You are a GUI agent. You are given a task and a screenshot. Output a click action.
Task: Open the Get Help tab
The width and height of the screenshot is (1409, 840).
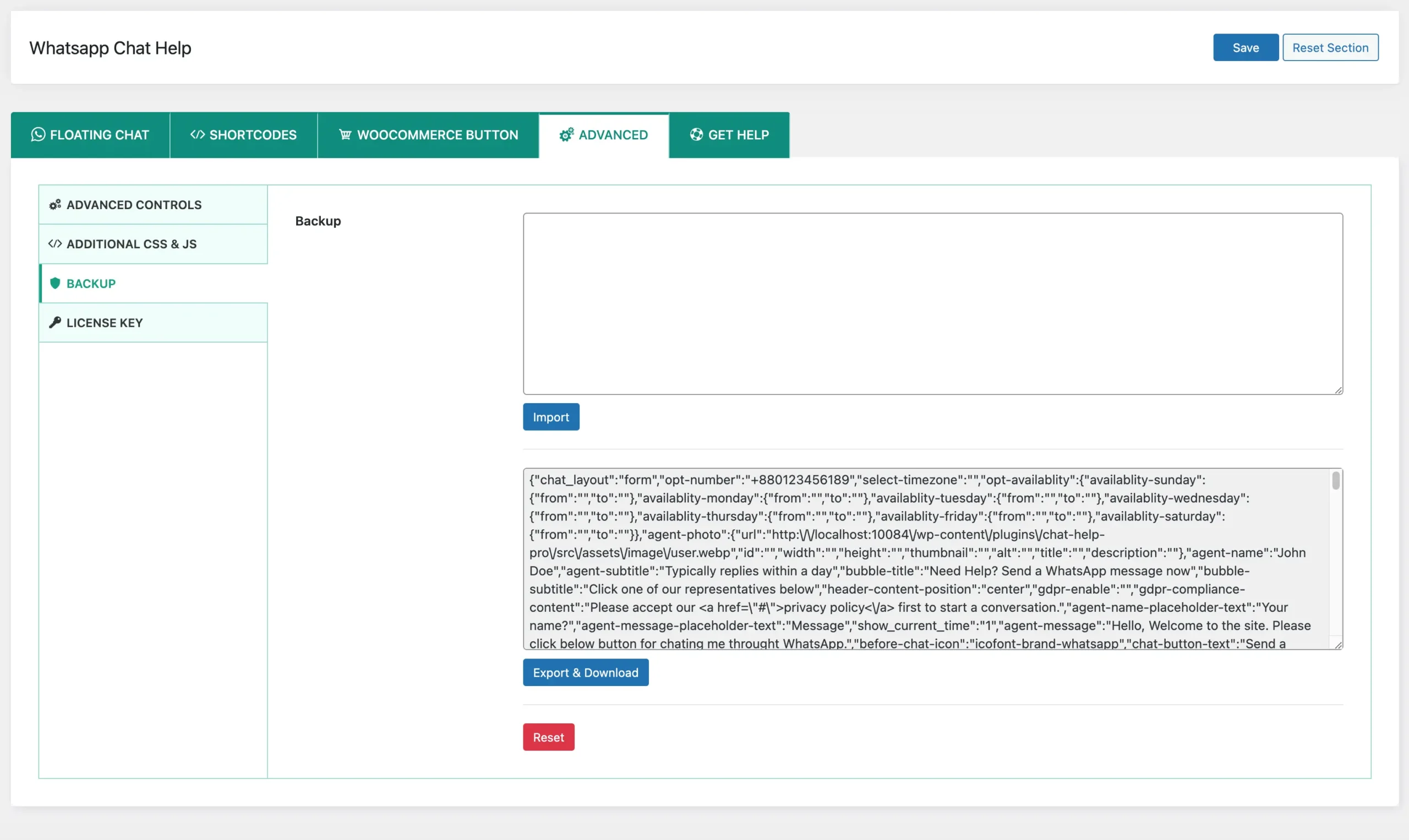click(x=729, y=135)
